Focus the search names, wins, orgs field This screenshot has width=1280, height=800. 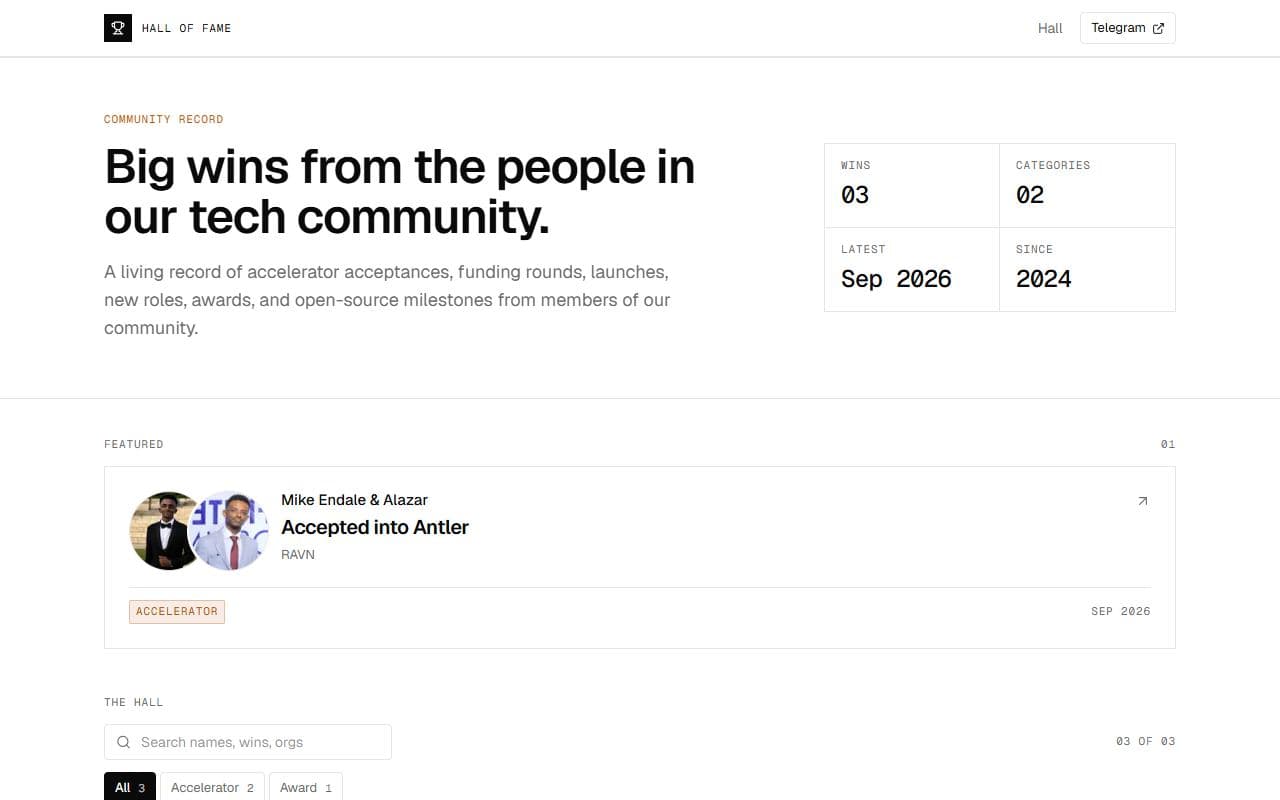click(x=248, y=742)
